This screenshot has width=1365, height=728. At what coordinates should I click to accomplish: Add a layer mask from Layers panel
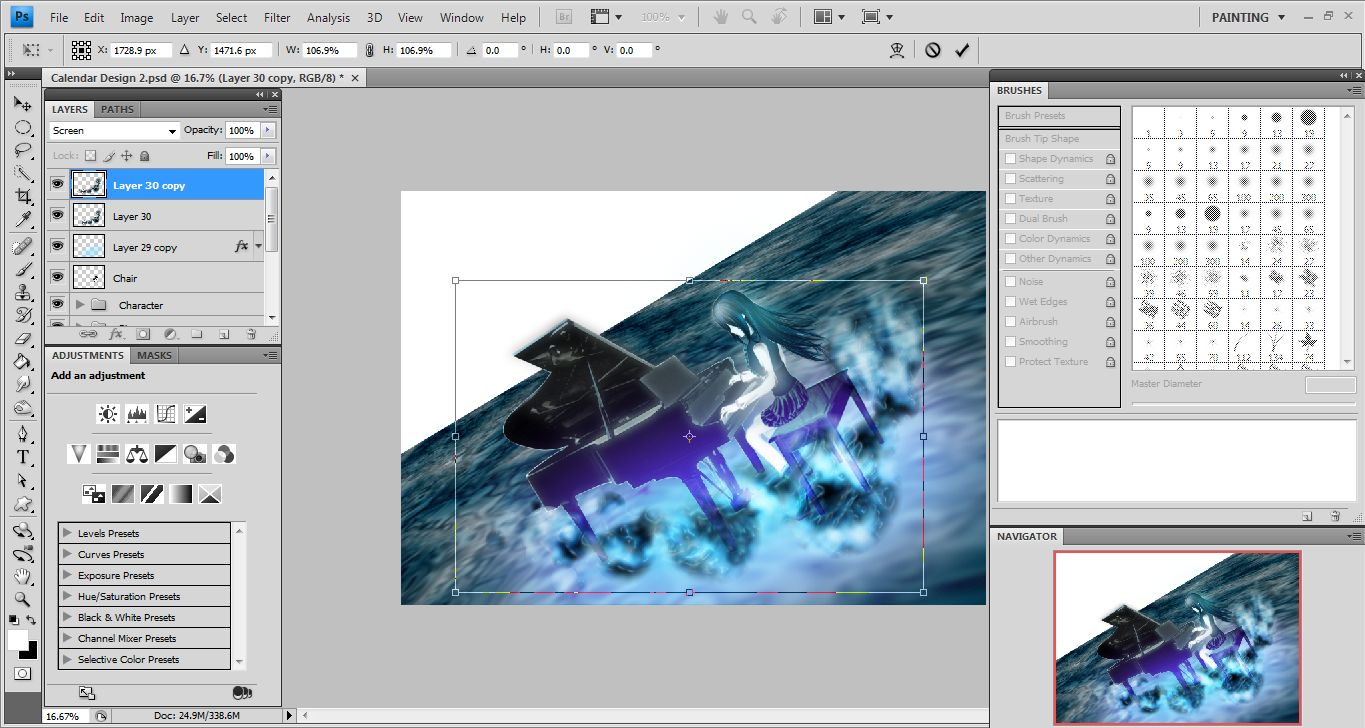143,335
